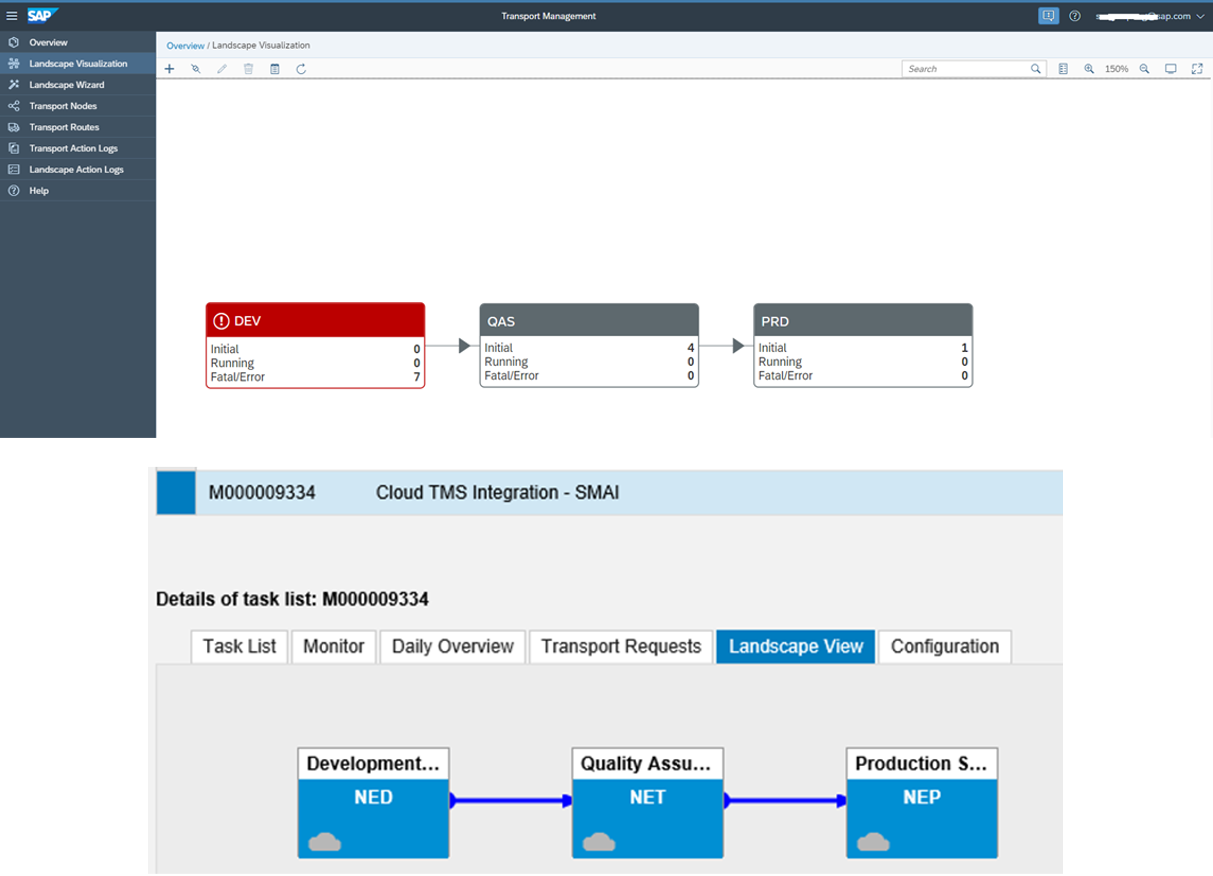Click the Search input field

click(965, 69)
